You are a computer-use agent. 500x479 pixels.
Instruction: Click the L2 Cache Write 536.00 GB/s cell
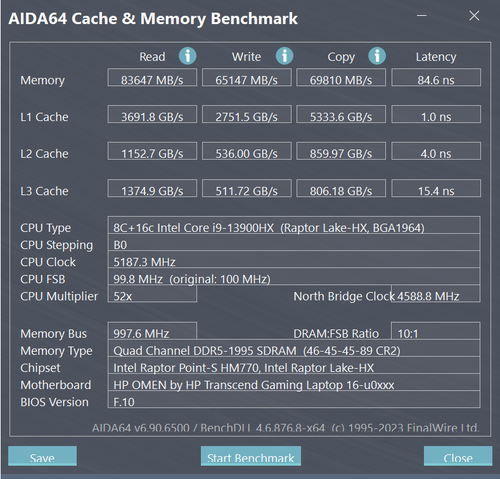click(x=247, y=151)
